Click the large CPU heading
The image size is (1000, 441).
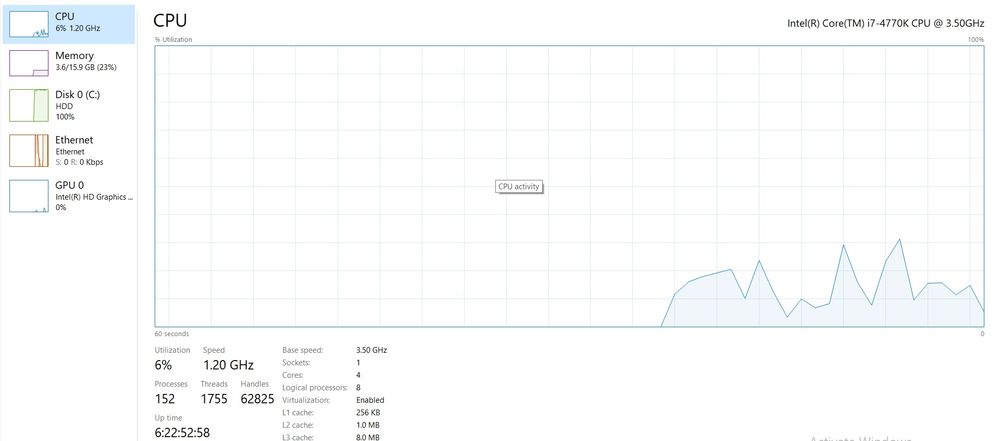[x=170, y=20]
